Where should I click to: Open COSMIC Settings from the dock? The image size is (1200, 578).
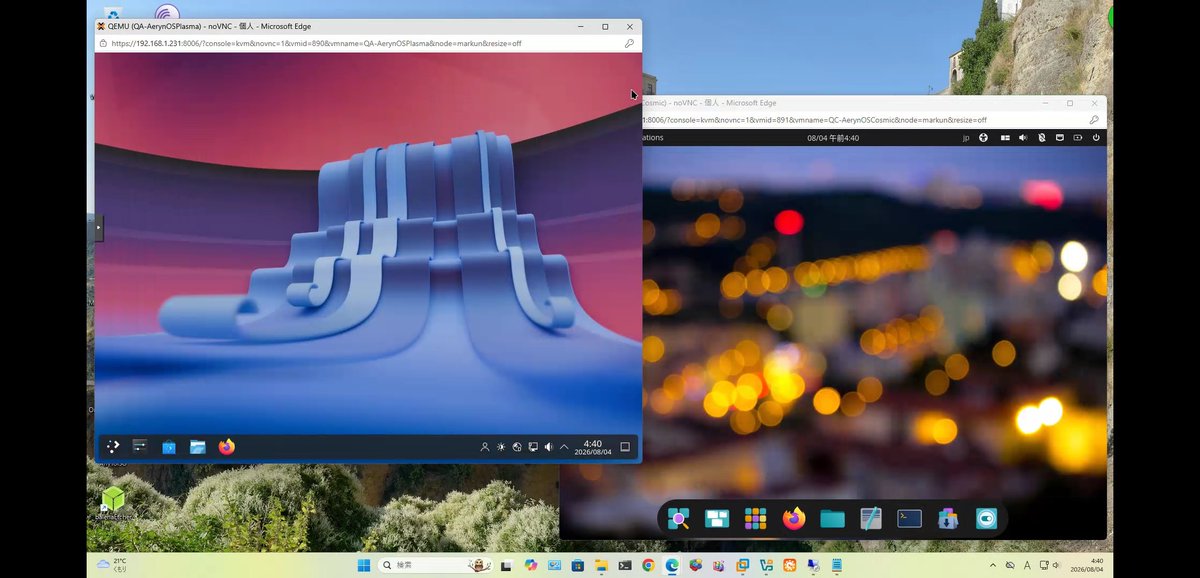point(987,518)
